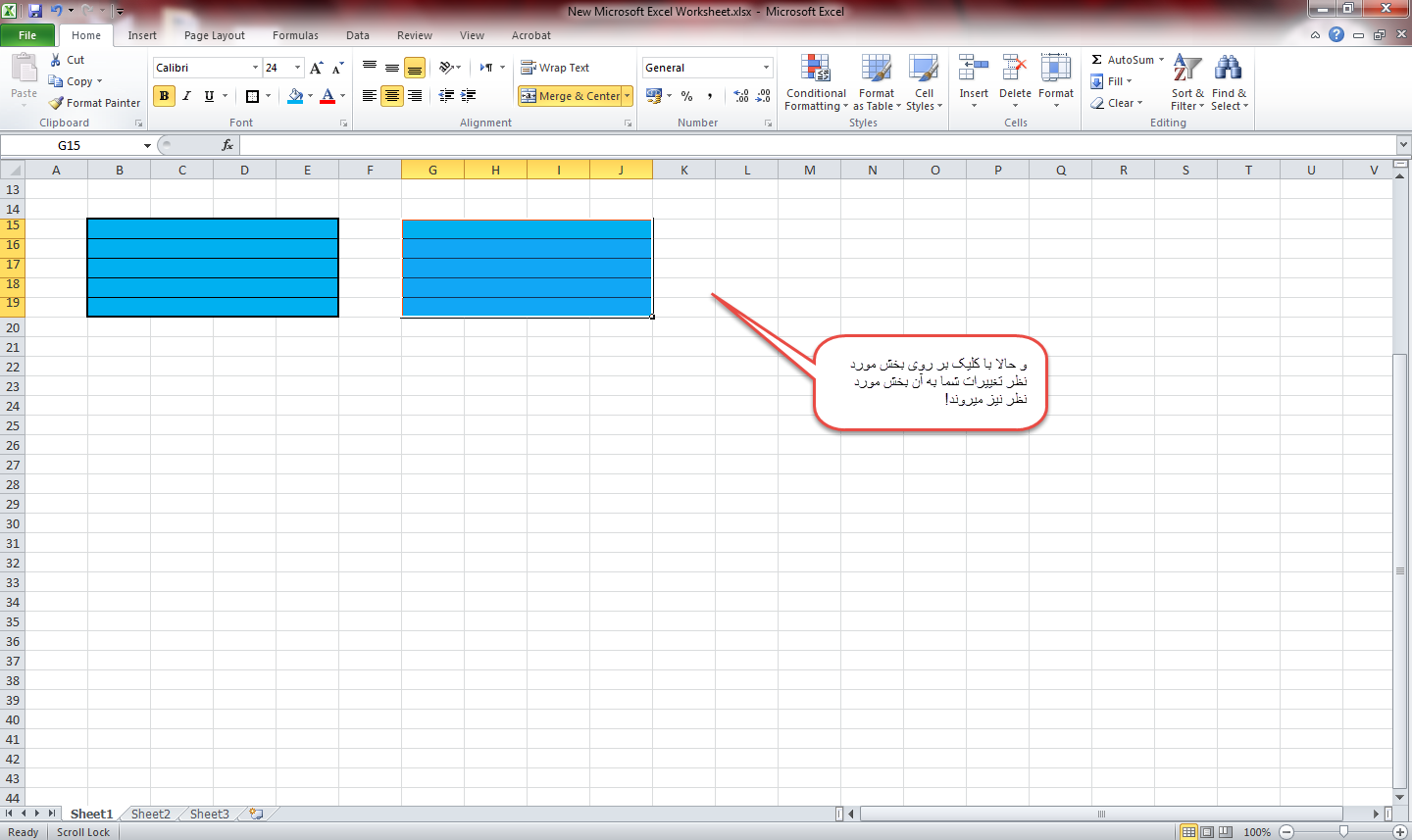Viewport: 1412px width, 840px height.
Task: Toggle Italic formatting
Action: [x=186, y=96]
